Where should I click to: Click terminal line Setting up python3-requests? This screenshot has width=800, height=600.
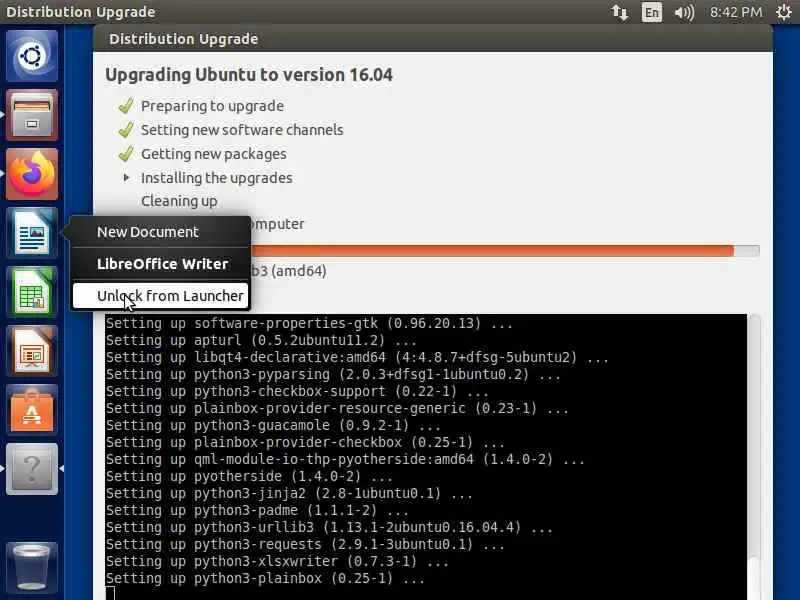(x=305, y=544)
